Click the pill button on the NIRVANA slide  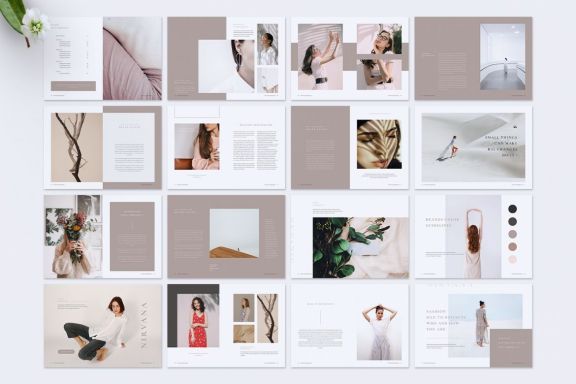(66, 352)
